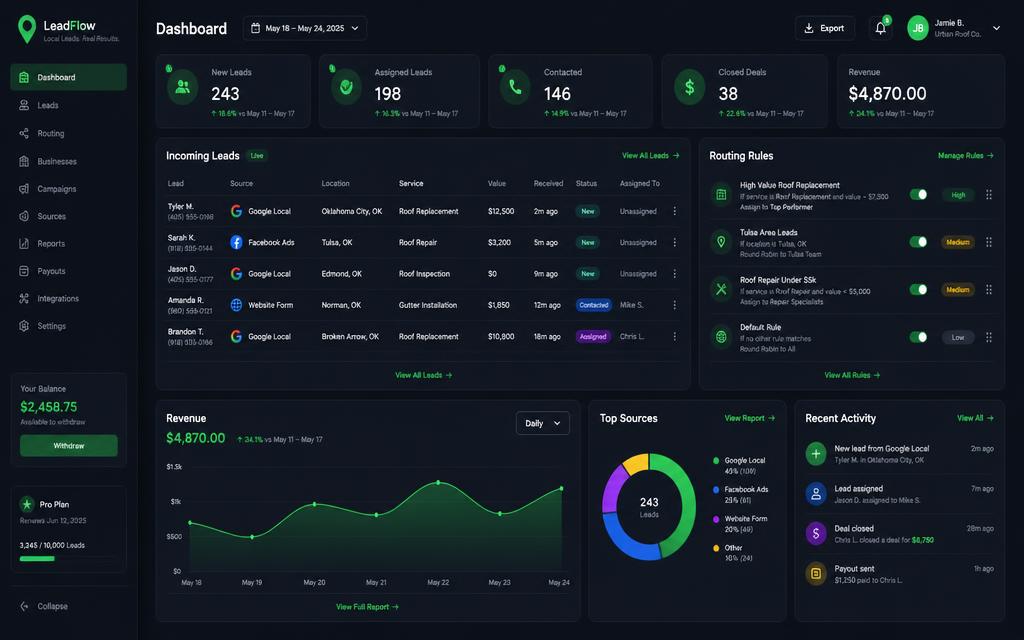Click Roof Repair Under $5k tools icon

point(721,289)
